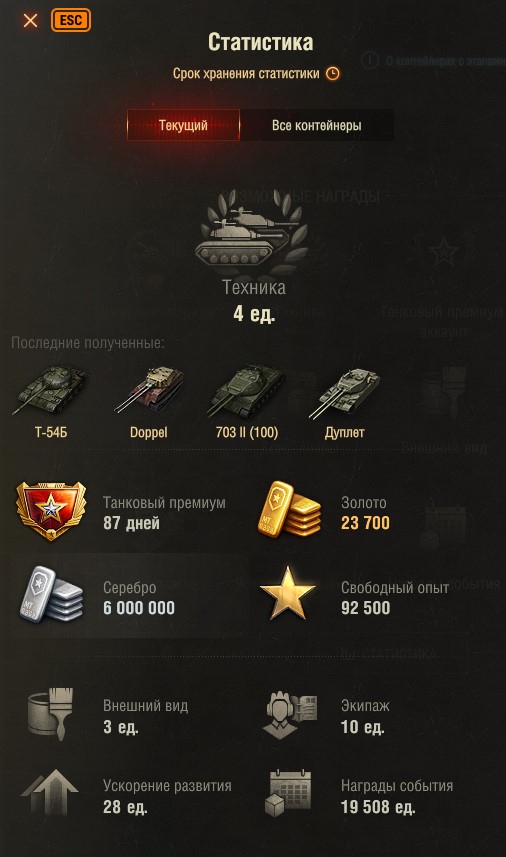506x857 pixels.
Task: Switch to the Все контейнеры tab
Action: pos(316,125)
